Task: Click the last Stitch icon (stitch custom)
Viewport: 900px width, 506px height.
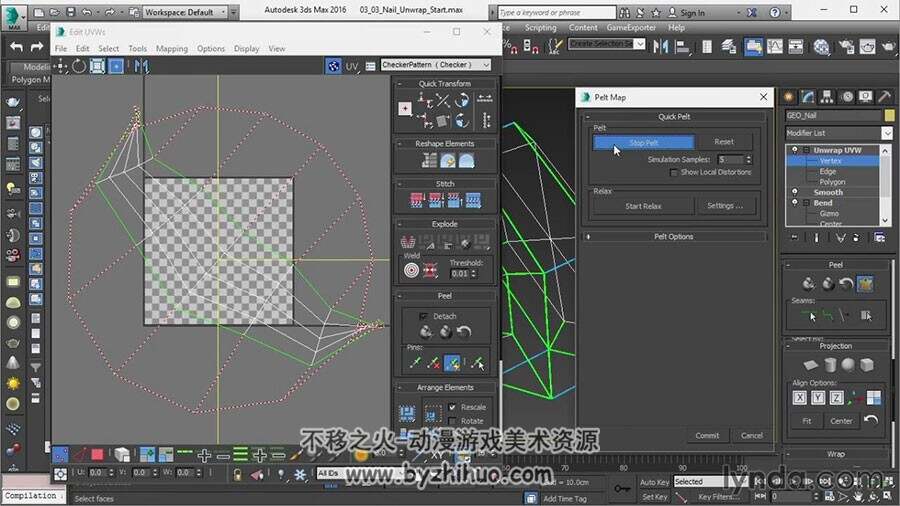Action: (473, 200)
